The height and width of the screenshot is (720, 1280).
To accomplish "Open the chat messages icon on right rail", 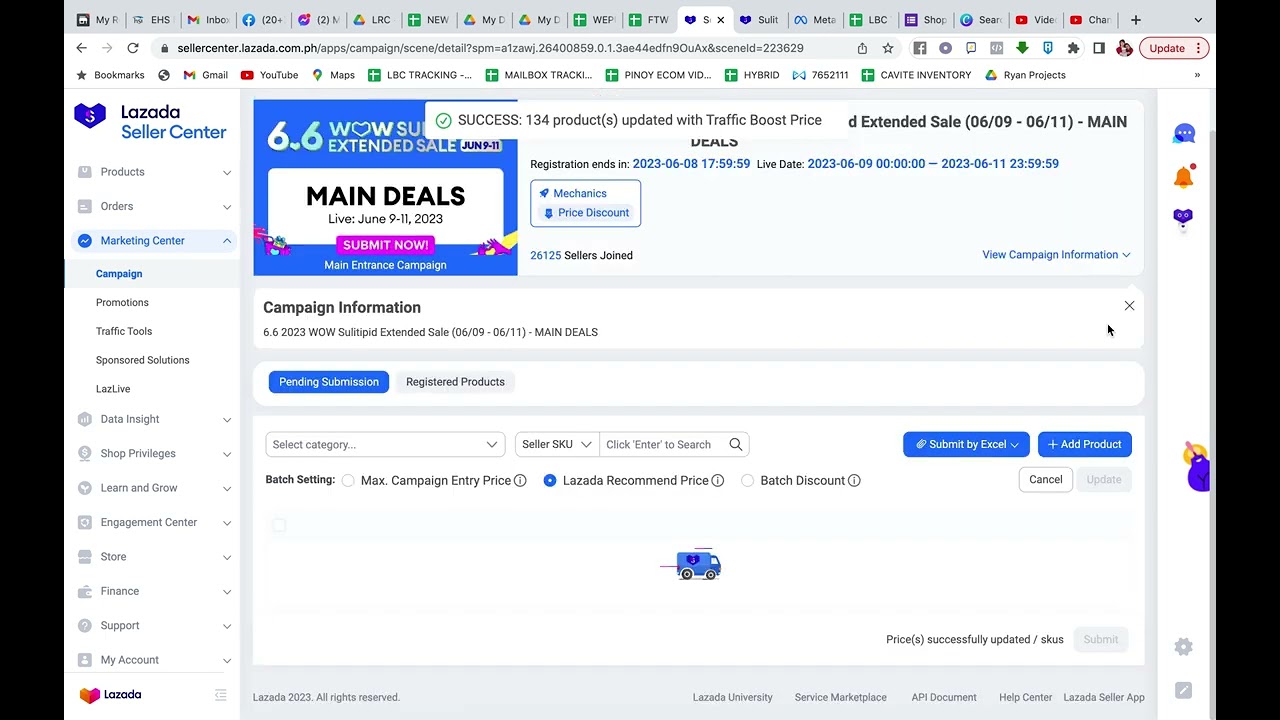I will click(1184, 134).
